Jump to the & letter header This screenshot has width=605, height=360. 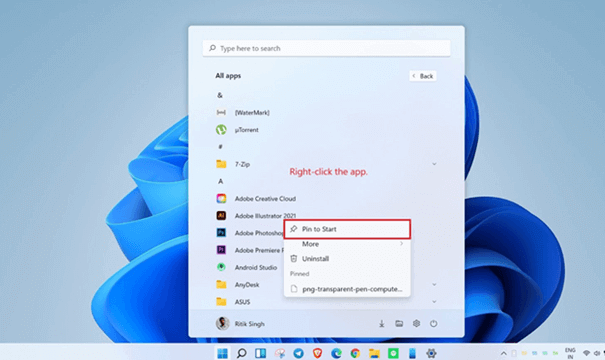pos(220,95)
